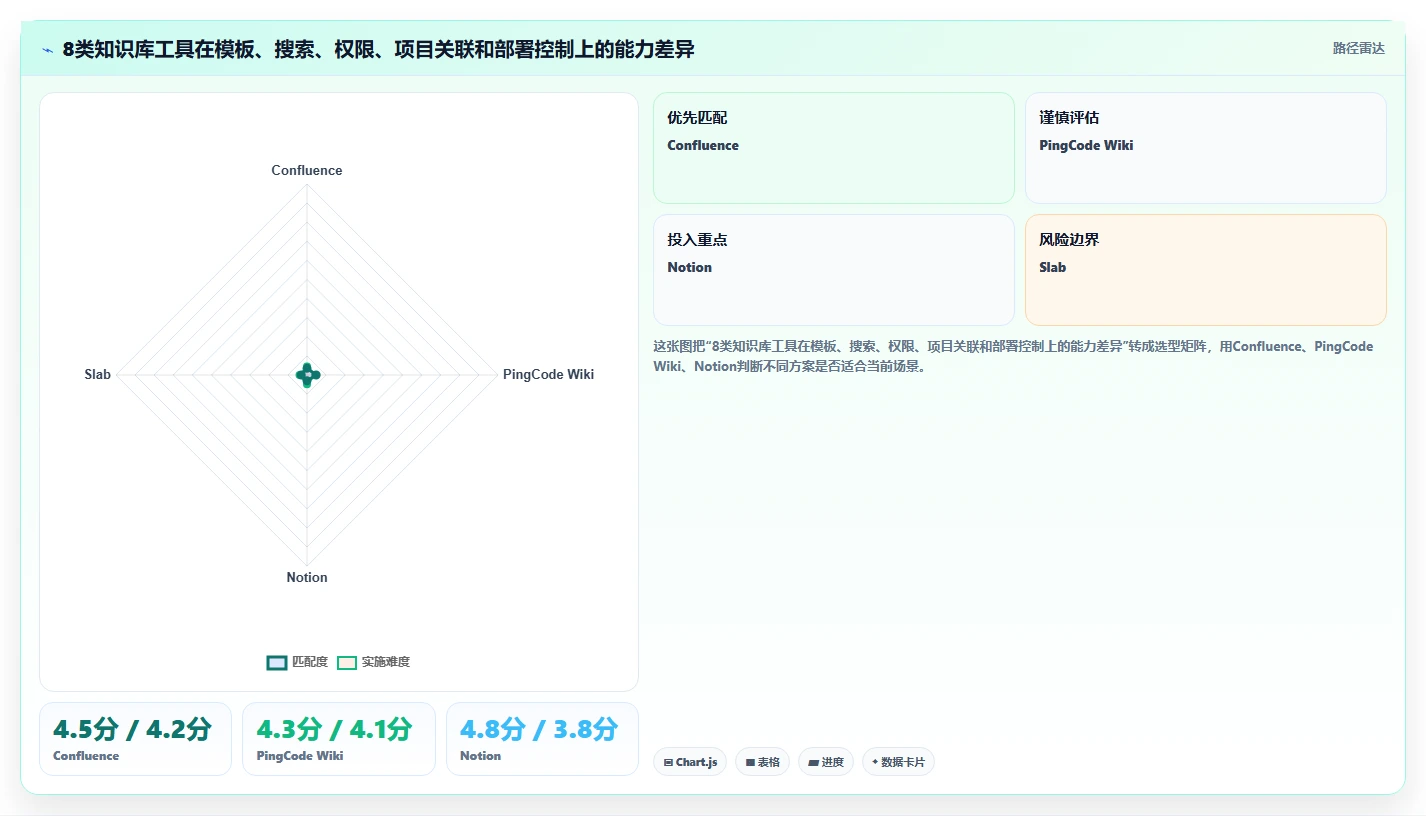Screen dimensions: 1426x816
Task: Click the description paragraph starting 这张图把
Action: tap(1013, 356)
